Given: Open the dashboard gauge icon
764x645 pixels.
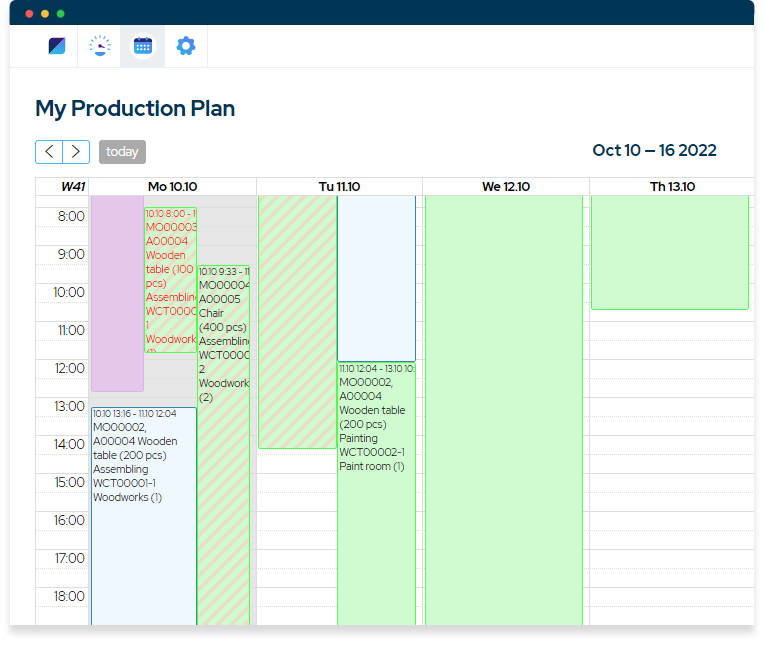Looking at the screenshot, I should coord(100,46).
